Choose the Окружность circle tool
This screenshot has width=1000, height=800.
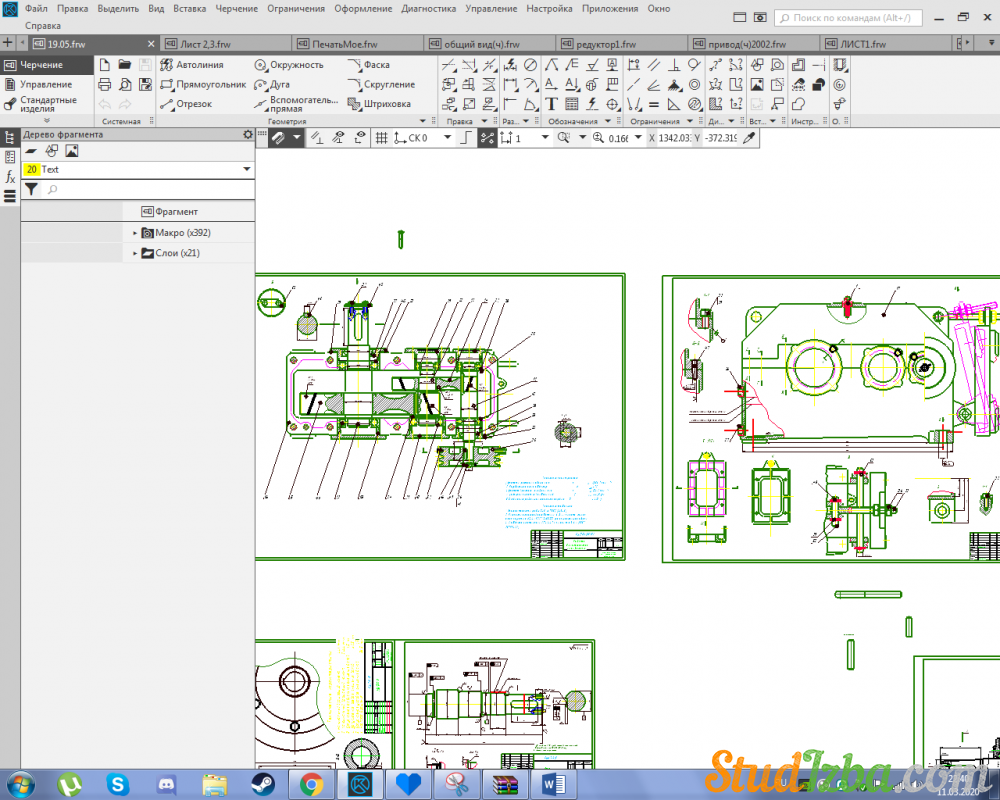click(288, 65)
